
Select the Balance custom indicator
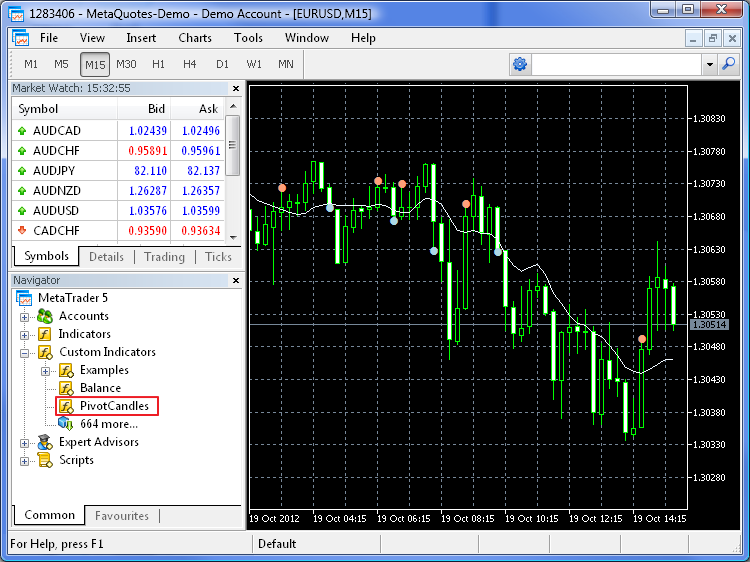click(100, 388)
